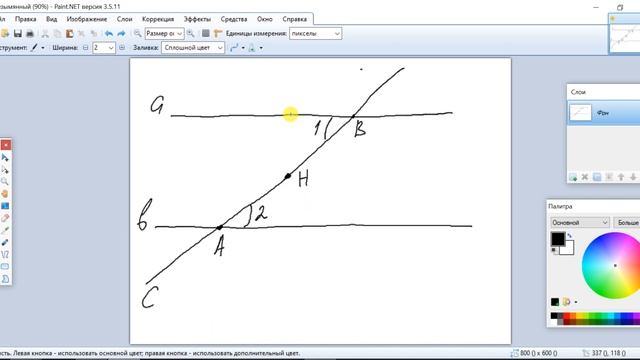Open the Коррекция menu

point(158,19)
